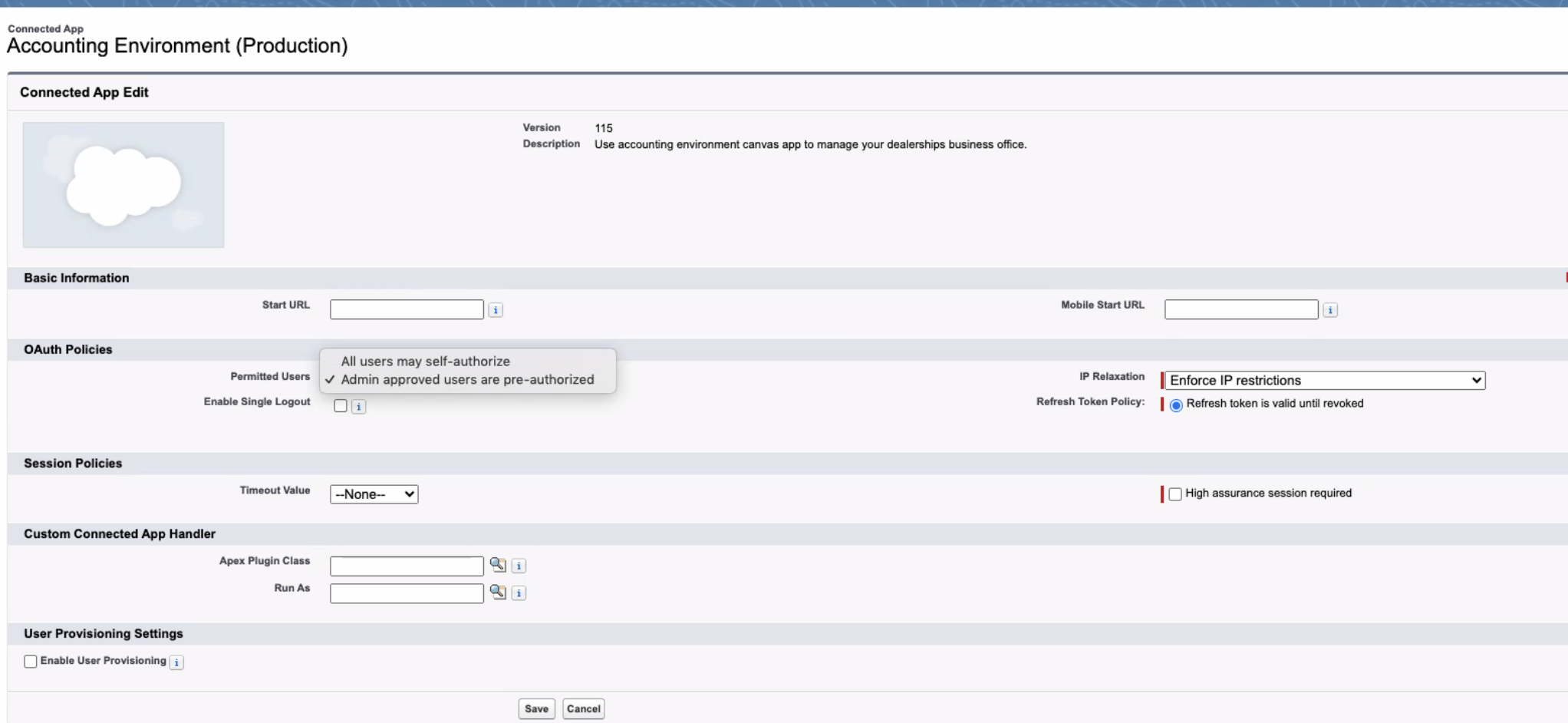The height and width of the screenshot is (723, 1568).
Task: Check the Enable Single Logout checkbox
Action: click(341, 406)
